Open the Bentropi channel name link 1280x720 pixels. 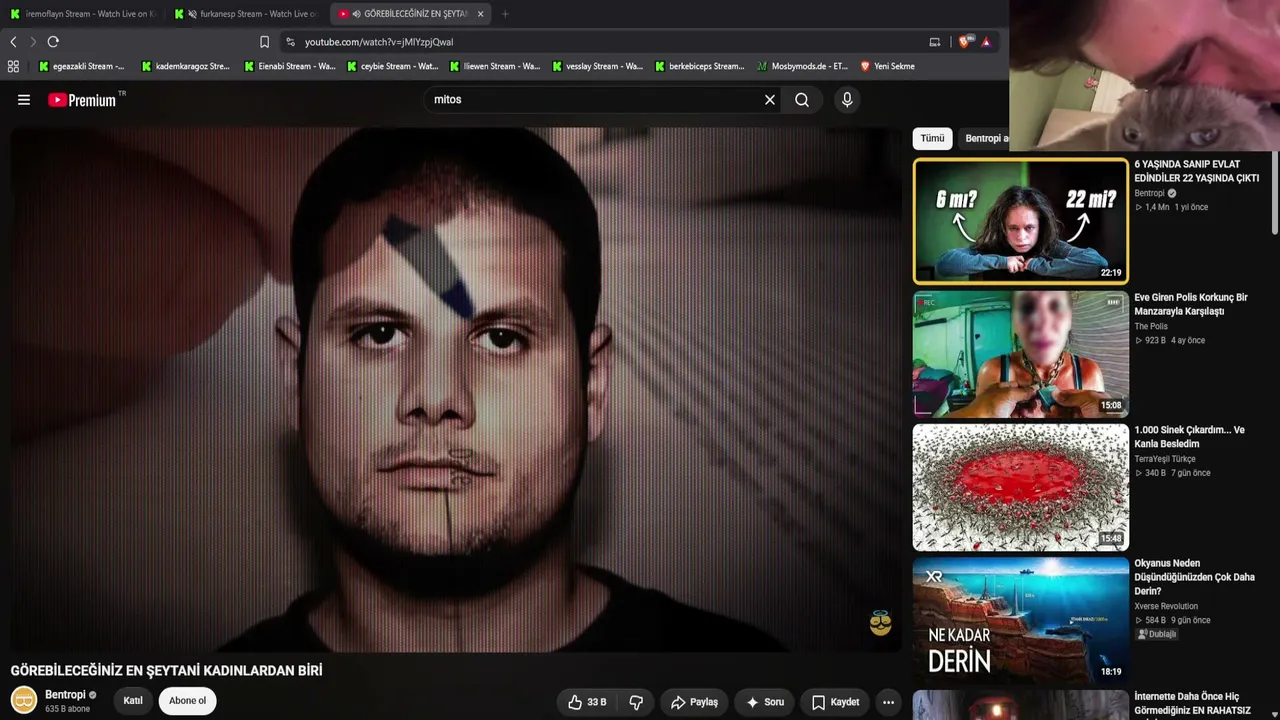pos(65,695)
